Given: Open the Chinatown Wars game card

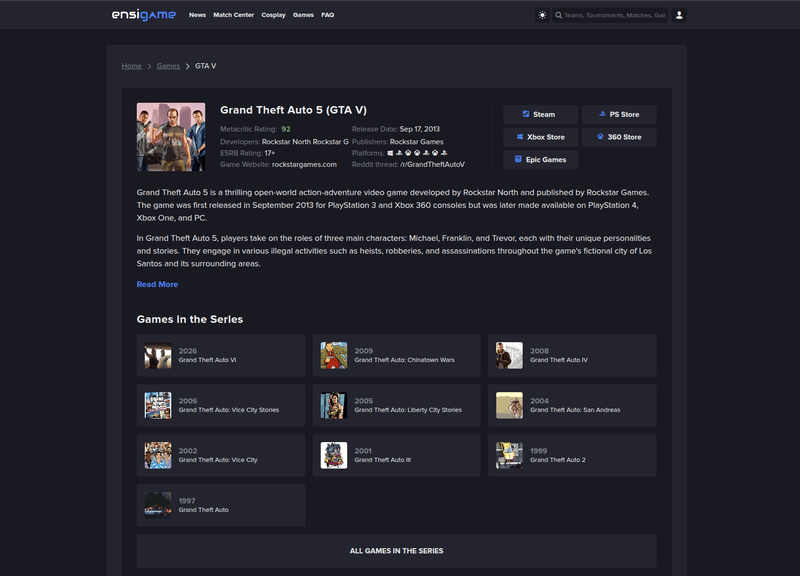Looking at the screenshot, I should [x=396, y=355].
